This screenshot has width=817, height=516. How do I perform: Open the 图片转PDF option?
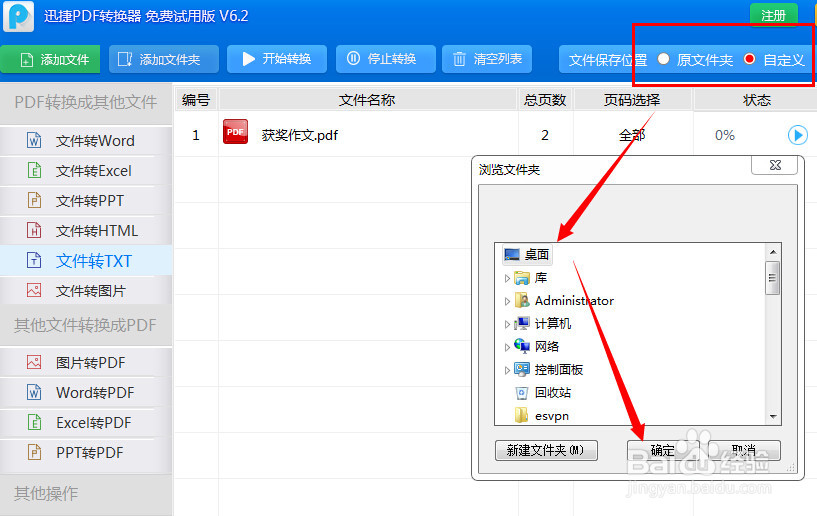(x=86, y=363)
